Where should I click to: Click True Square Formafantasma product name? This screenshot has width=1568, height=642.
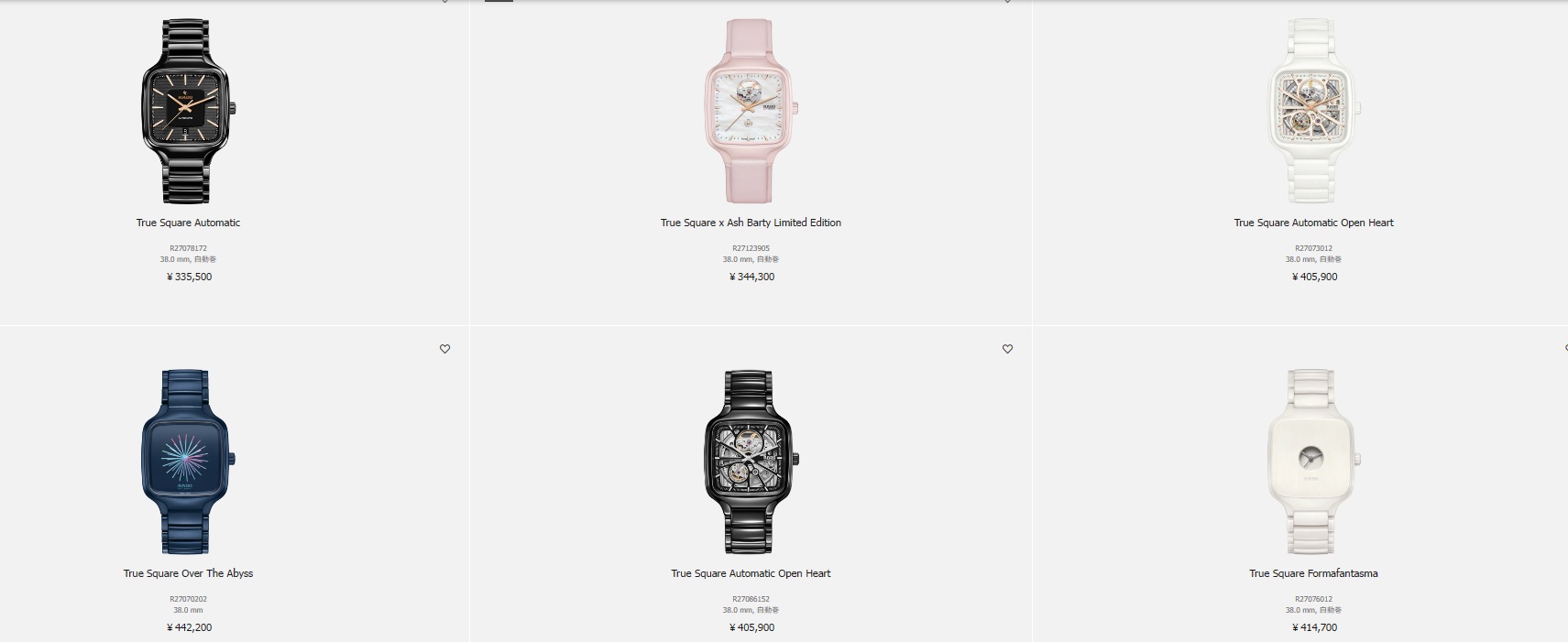[1313, 573]
